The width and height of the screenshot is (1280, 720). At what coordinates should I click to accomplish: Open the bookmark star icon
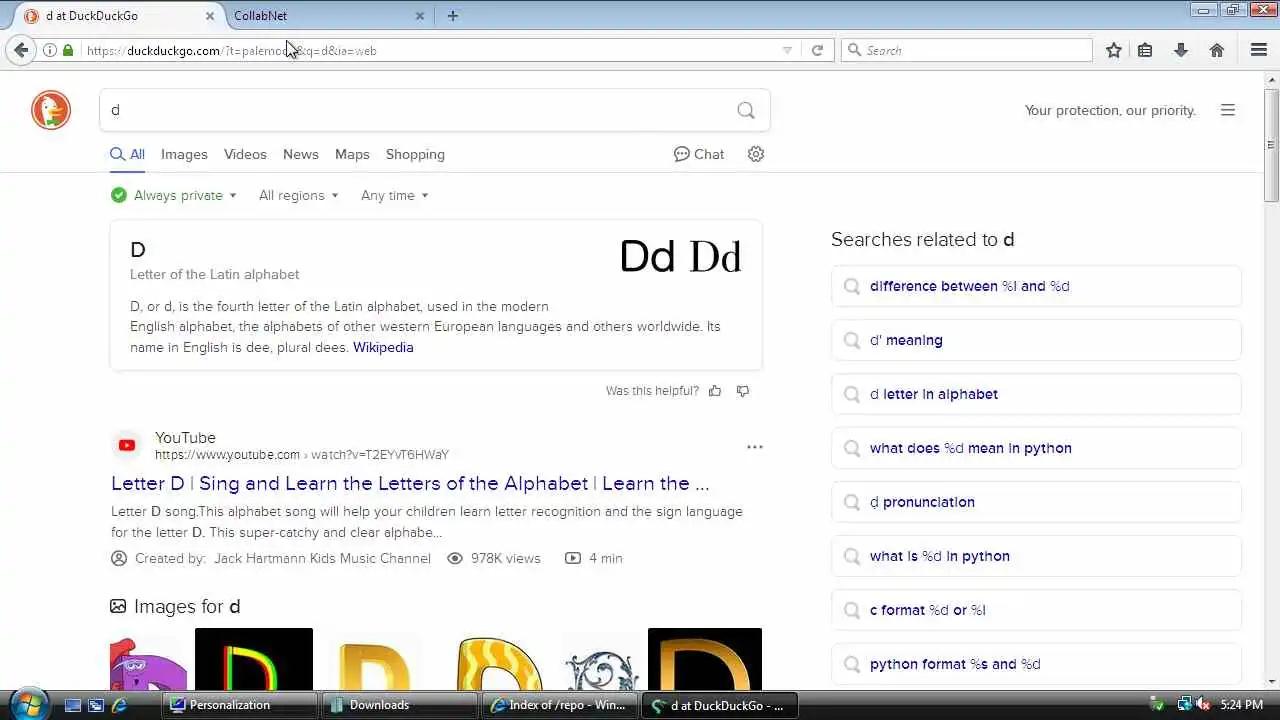point(1113,50)
